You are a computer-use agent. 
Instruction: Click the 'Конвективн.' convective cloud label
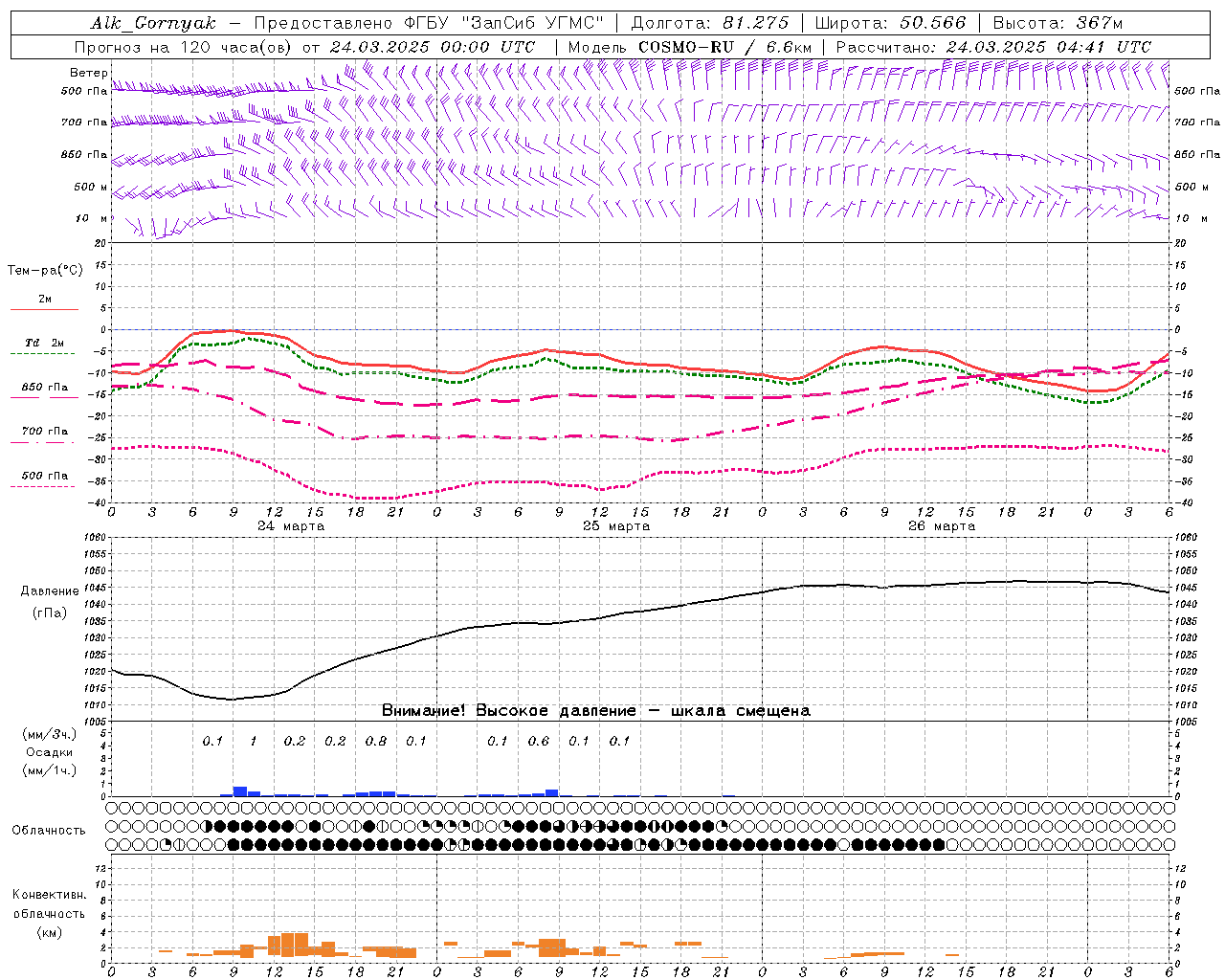click(x=50, y=895)
